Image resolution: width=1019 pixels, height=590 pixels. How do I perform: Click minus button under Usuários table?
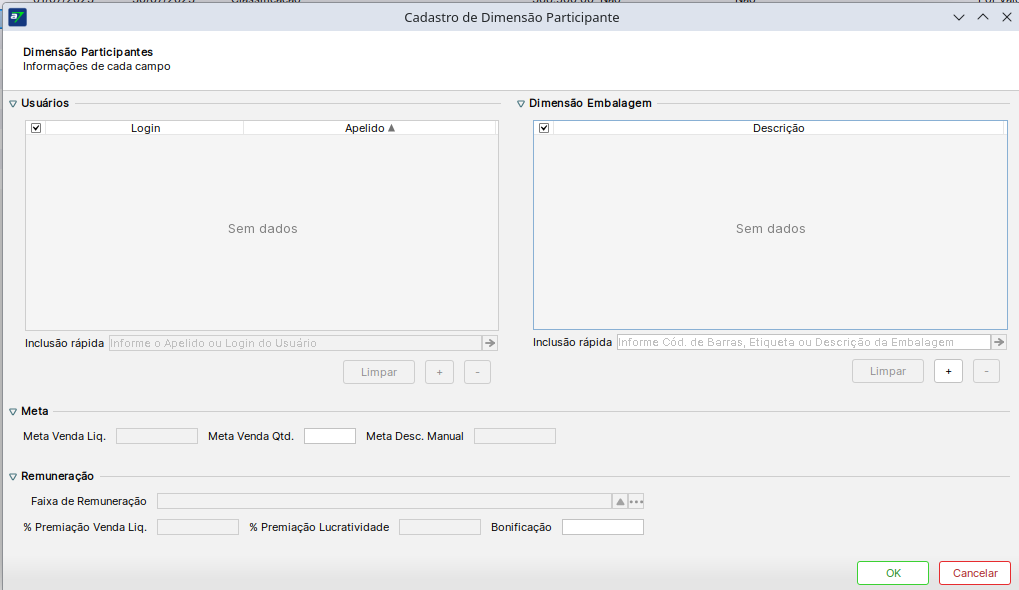(477, 372)
